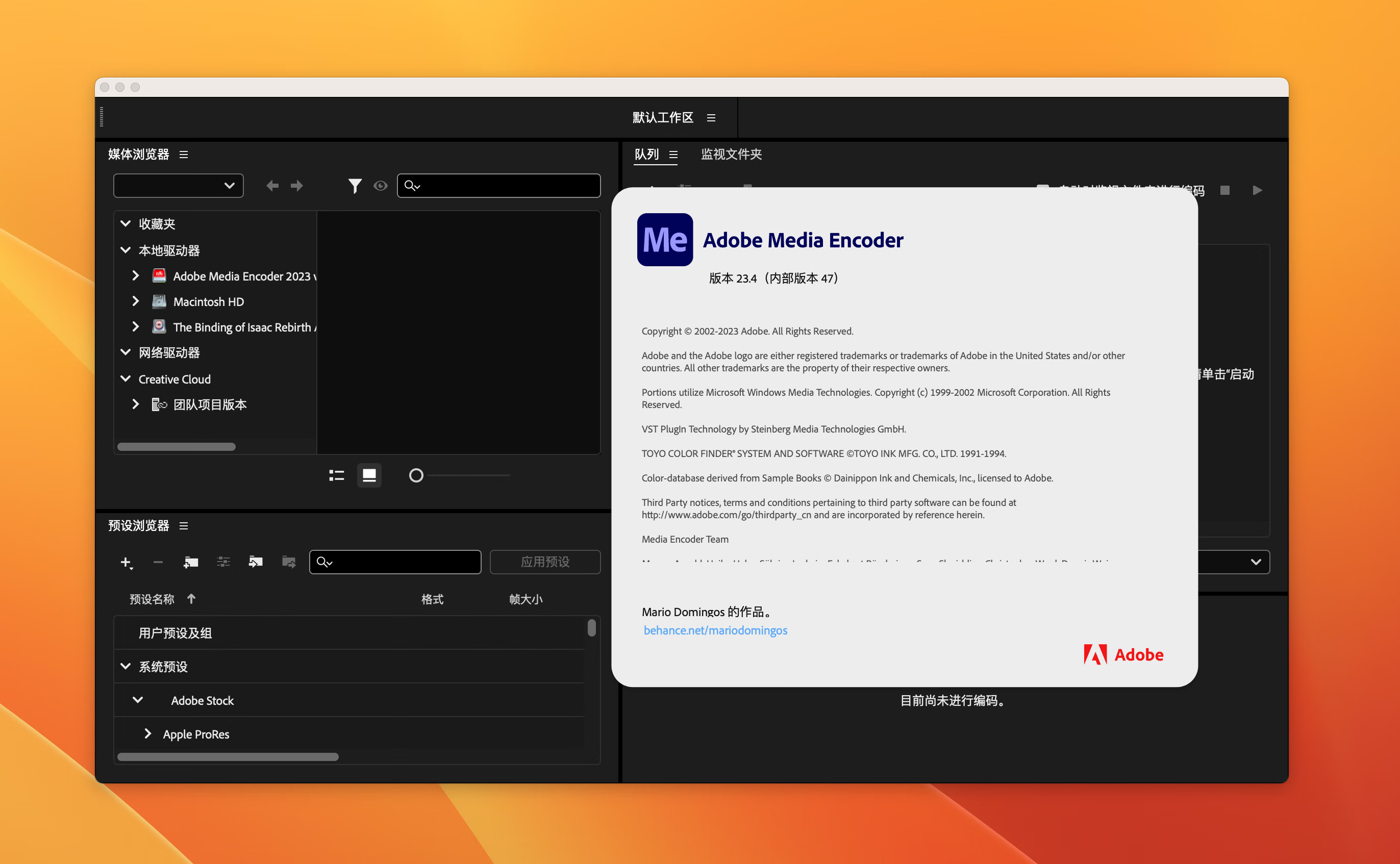Import a preset using the import icon
The image size is (1400, 864).
[256, 562]
